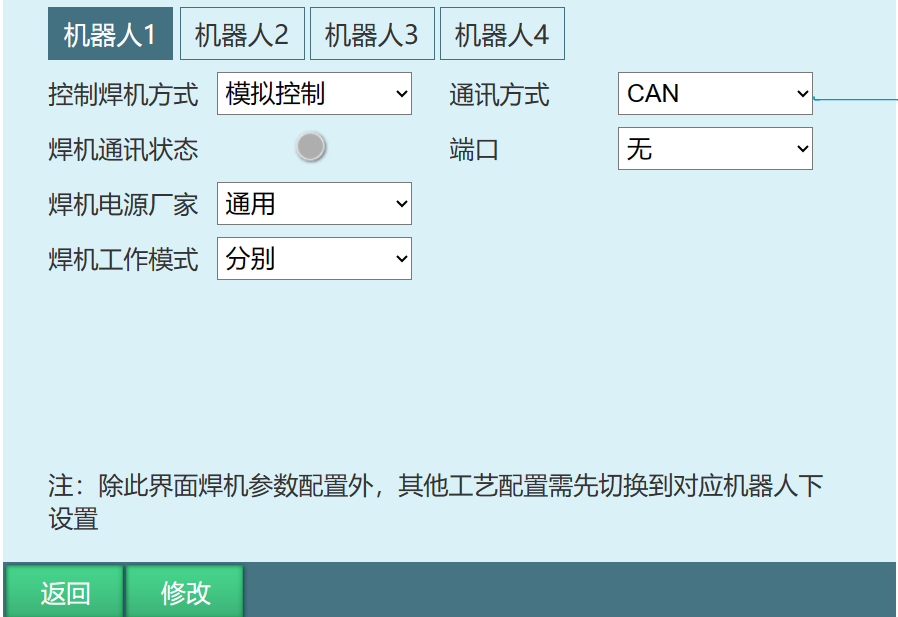Expand the 焊机电源厂家 dropdown showing 通用
The image size is (898, 617).
(x=314, y=204)
